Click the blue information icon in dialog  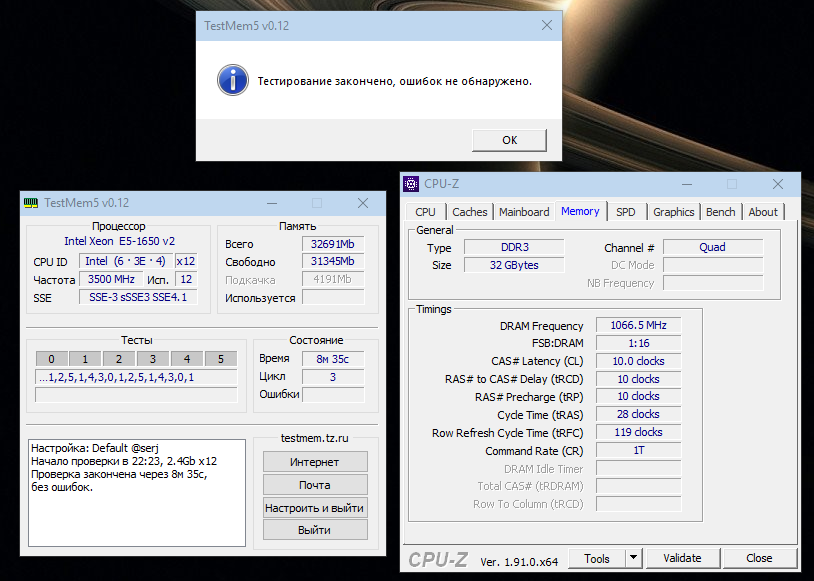point(233,80)
